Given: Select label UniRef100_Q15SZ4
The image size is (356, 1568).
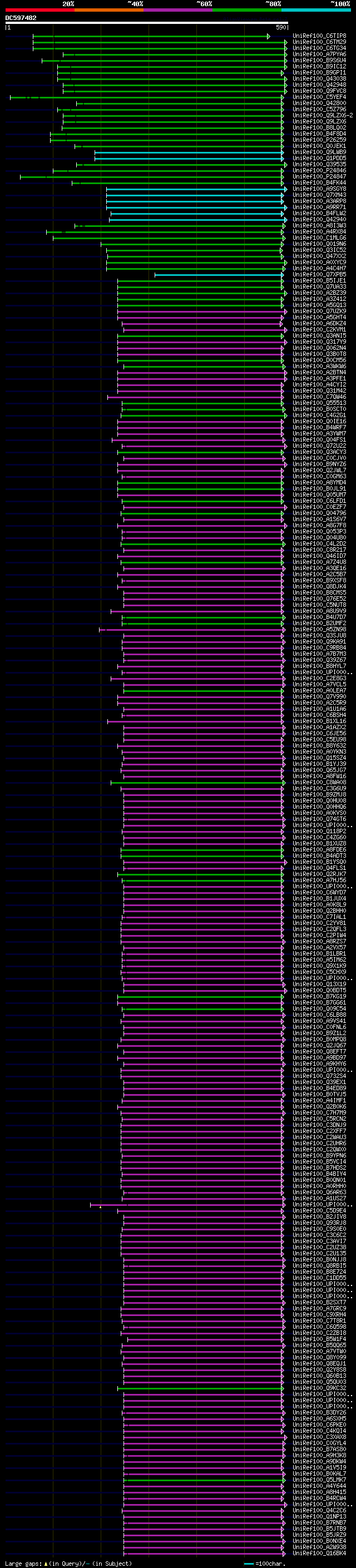Looking at the screenshot, I should tap(319, 757).
